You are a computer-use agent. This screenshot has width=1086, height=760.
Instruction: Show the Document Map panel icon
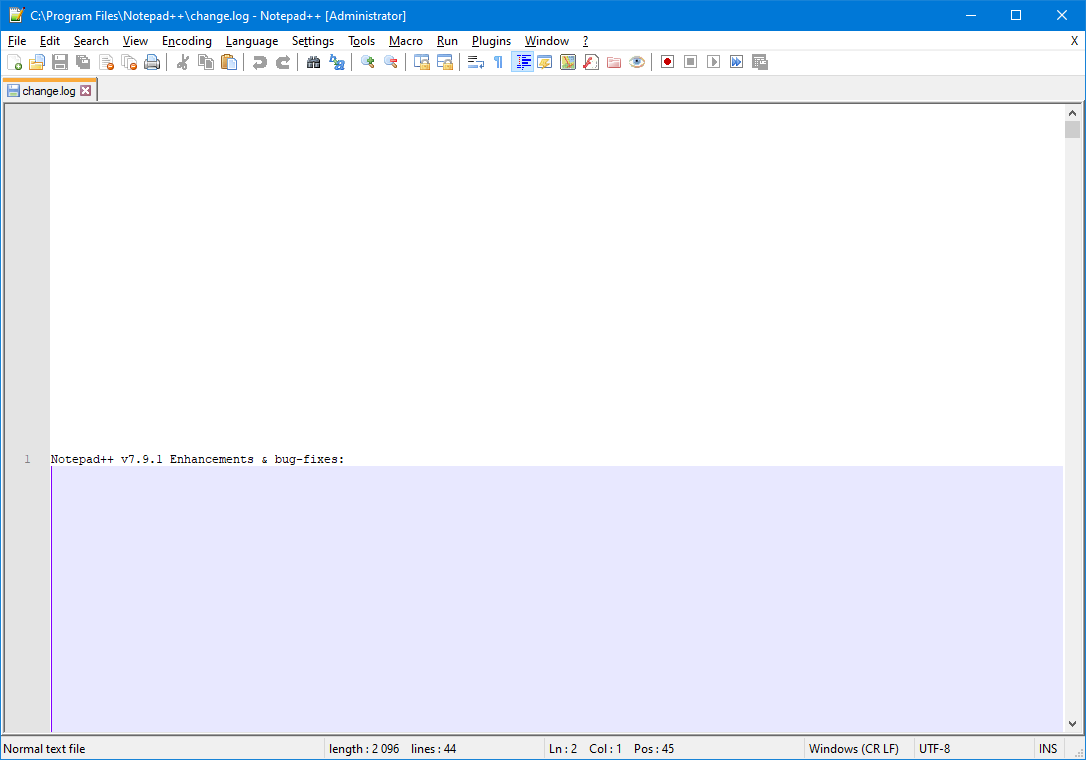(568, 62)
